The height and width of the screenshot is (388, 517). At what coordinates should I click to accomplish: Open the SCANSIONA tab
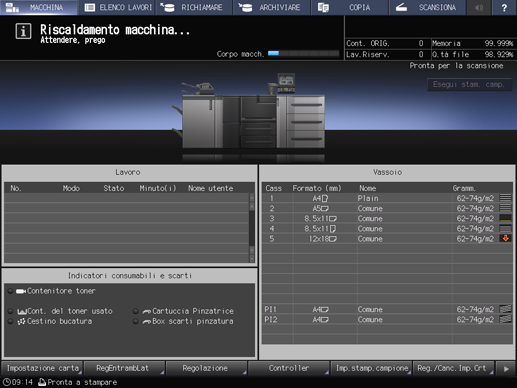click(427, 7)
